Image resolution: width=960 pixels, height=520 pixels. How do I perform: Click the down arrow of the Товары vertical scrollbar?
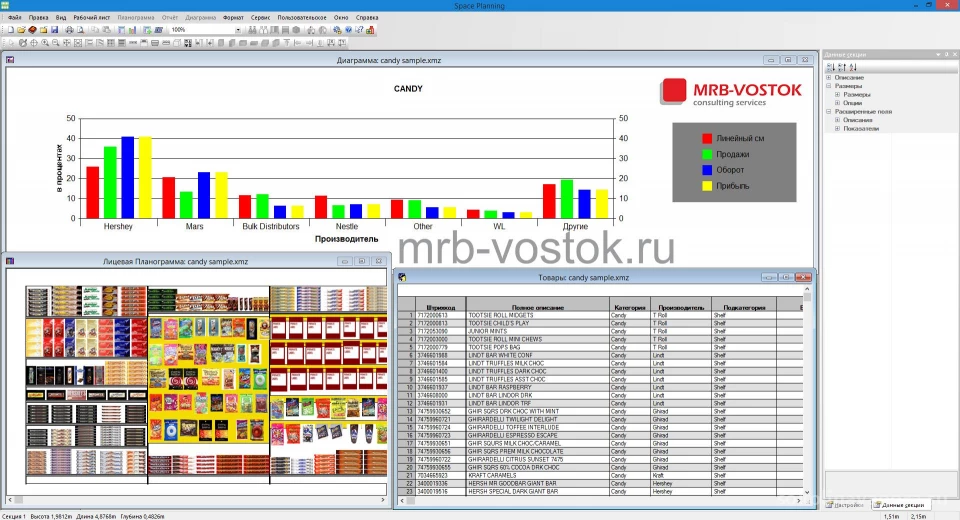pyautogui.click(x=807, y=492)
